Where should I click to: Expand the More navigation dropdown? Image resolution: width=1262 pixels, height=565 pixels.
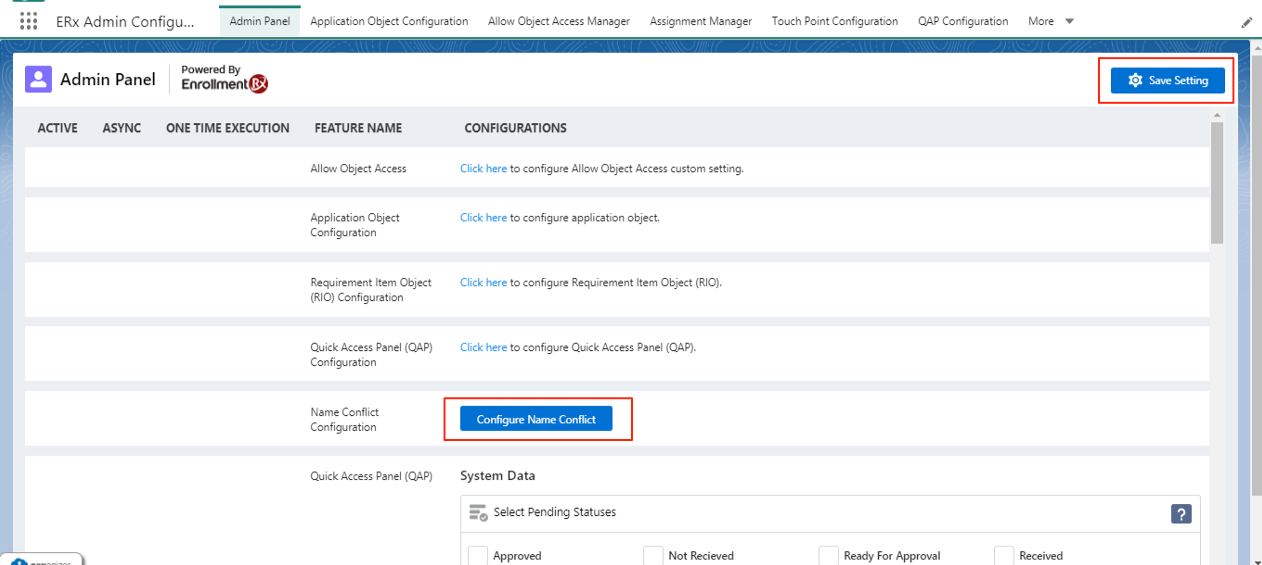point(1050,21)
